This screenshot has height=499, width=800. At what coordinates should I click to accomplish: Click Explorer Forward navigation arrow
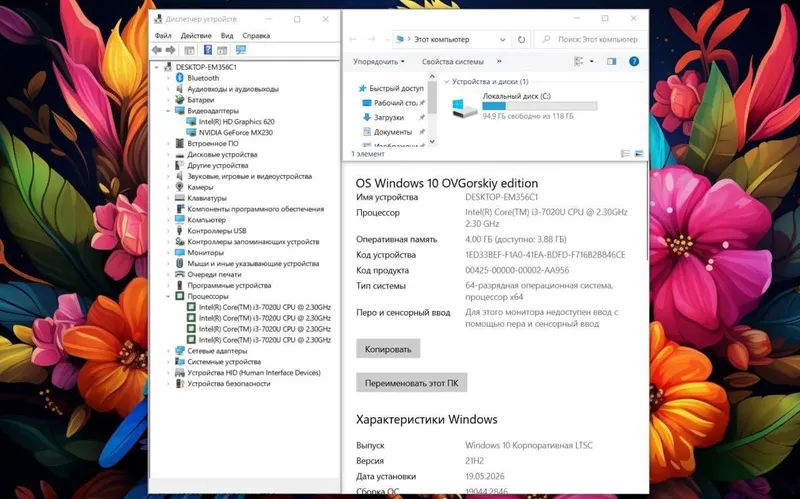[x=371, y=39]
